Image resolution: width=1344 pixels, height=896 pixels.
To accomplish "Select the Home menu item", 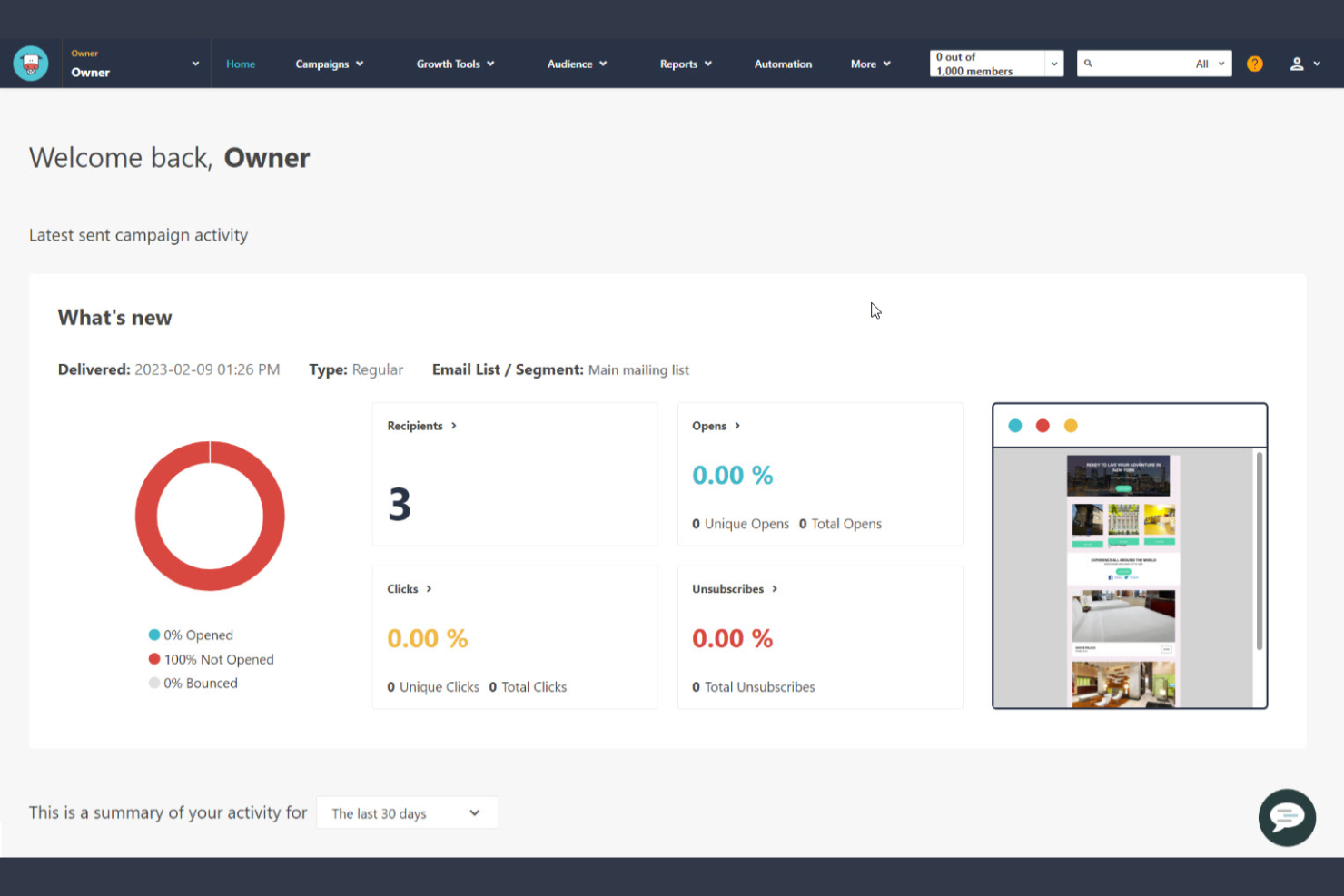I will pyautogui.click(x=241, y=64).
